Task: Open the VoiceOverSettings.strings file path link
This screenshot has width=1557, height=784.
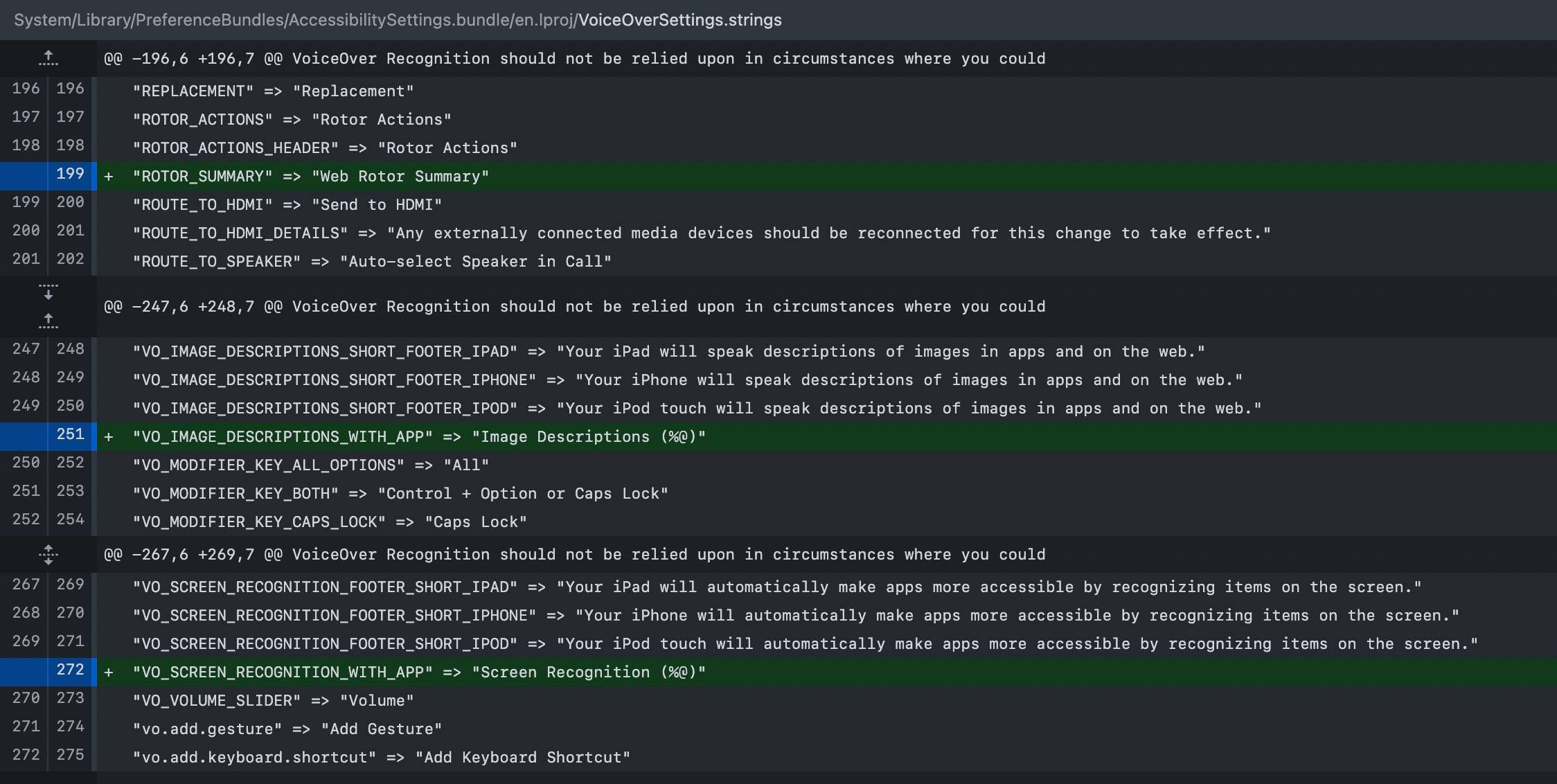Action: 679,20
